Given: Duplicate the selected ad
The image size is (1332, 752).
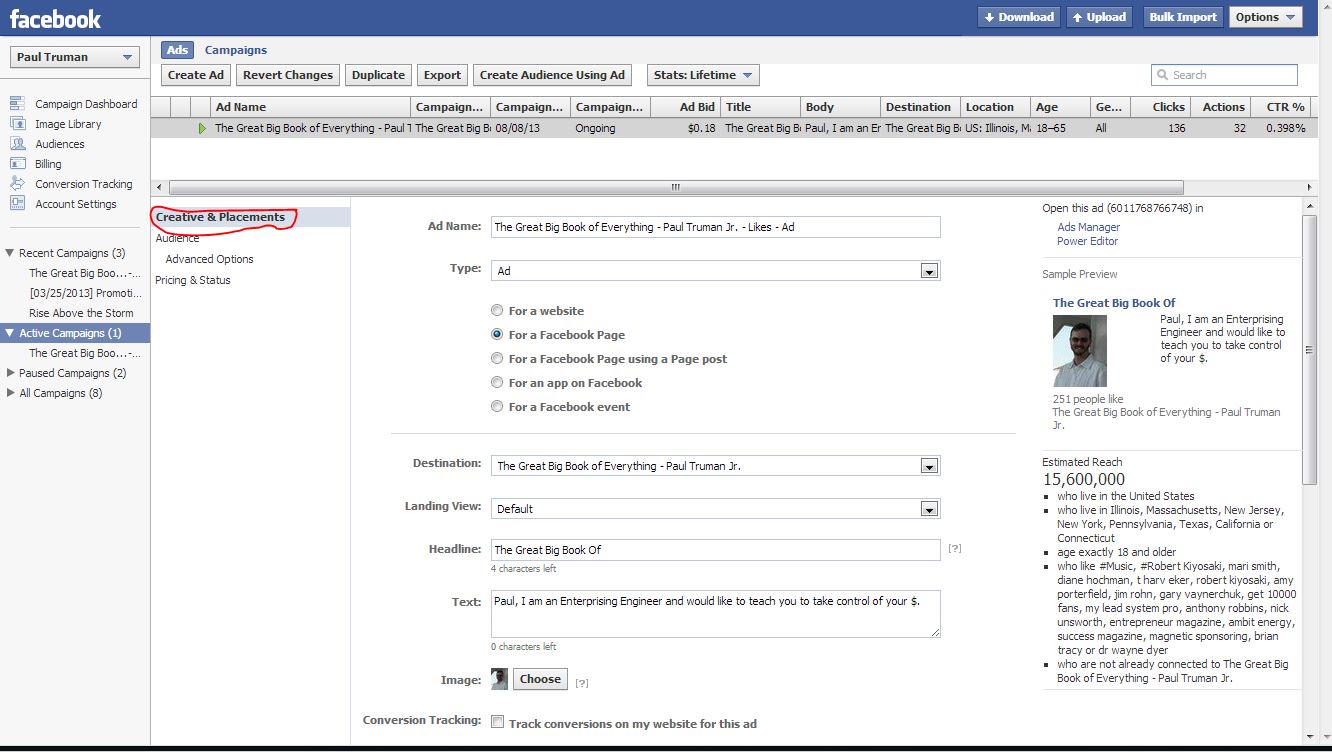Looking at the screenshot, I should click(x=378, y=75).
